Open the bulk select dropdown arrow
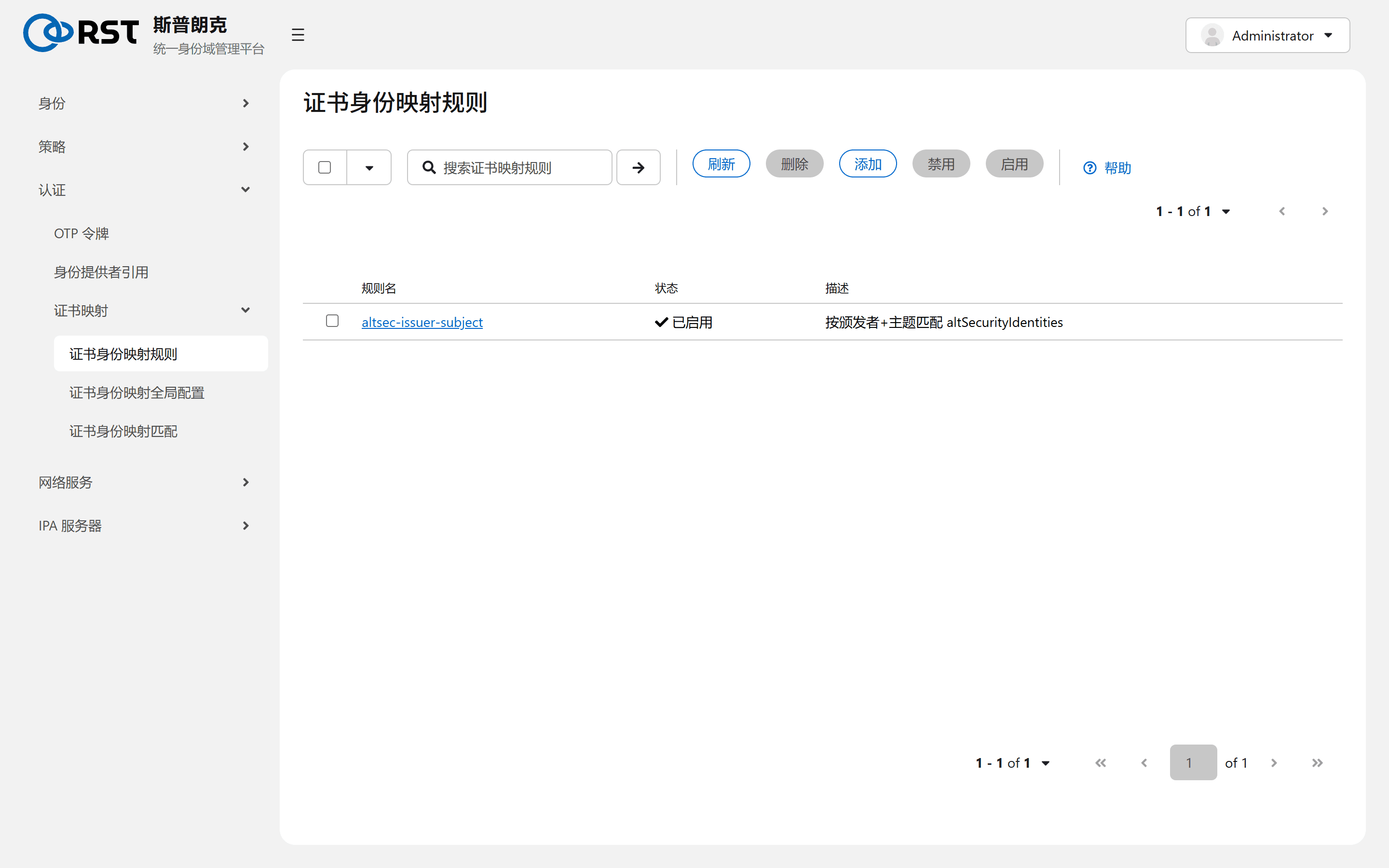Screen dimensions: 1389x868 point(369,168)
